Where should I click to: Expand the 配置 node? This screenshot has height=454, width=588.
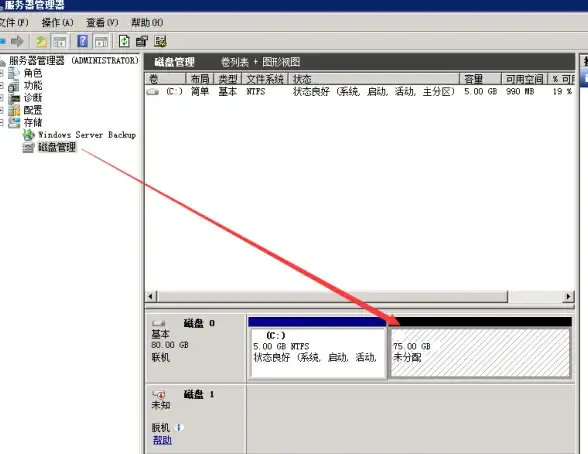point(2,110)
